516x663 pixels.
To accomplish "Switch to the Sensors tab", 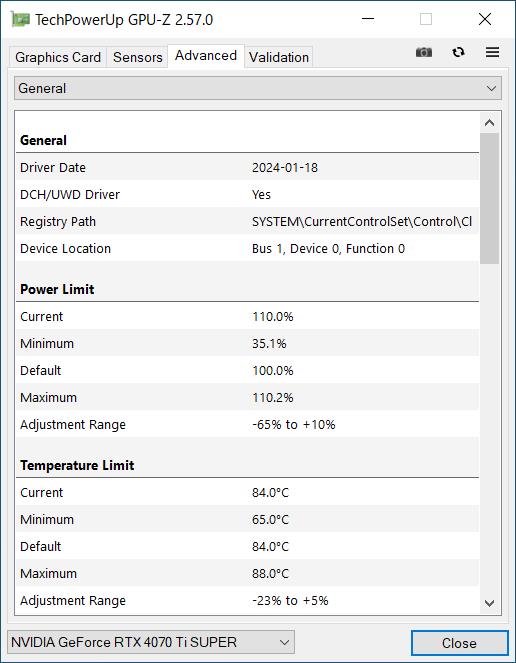I will [x=137, y=57].
